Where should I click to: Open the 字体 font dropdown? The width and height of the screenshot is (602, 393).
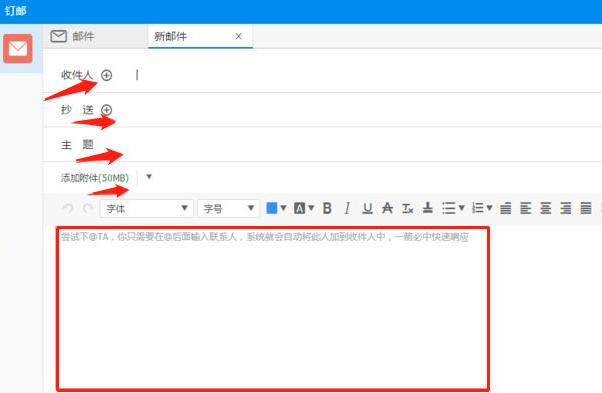click(146, 208)
